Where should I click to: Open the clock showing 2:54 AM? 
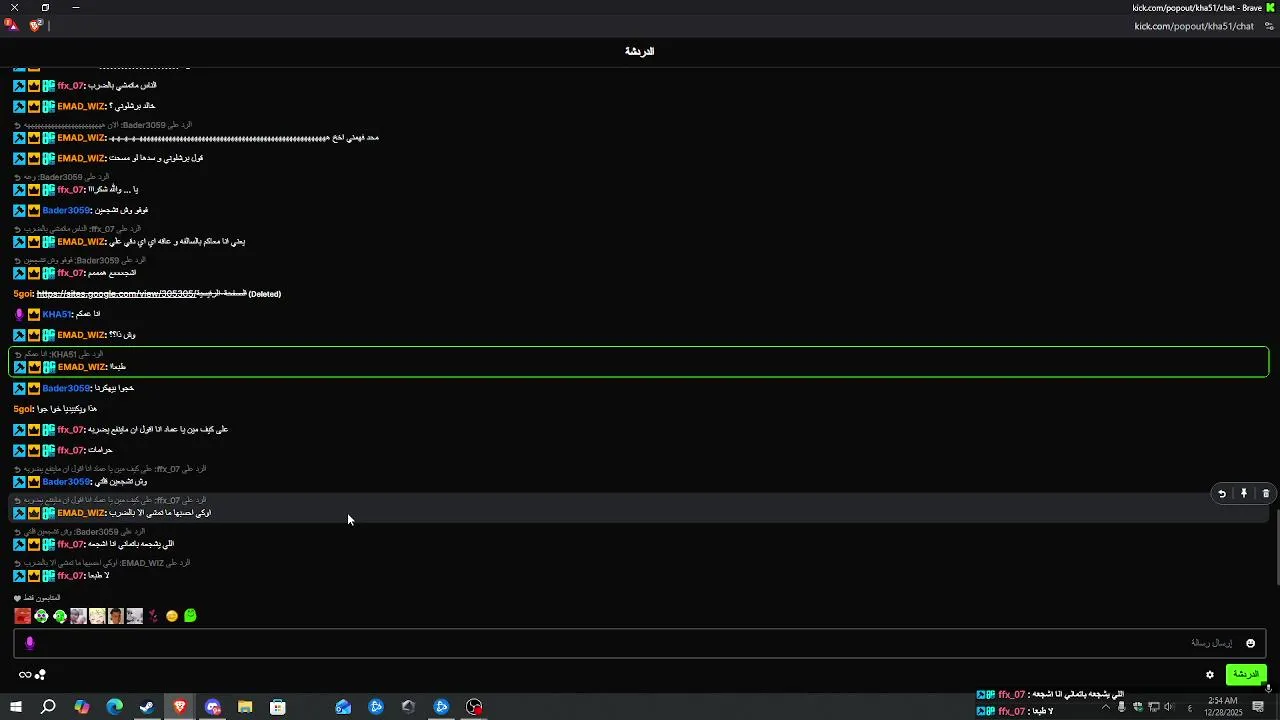coord(1223,707)
